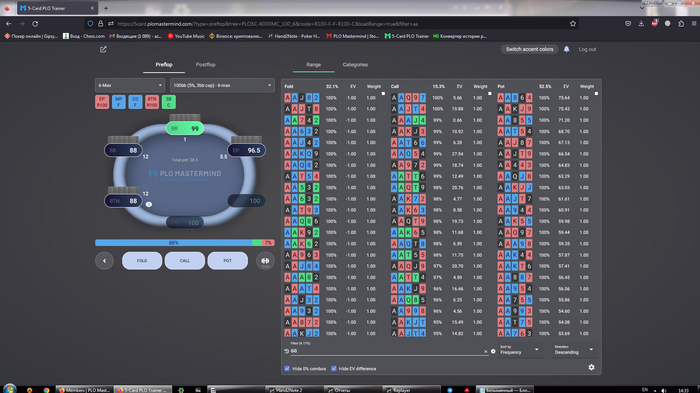Click the trainer dumbbell icon button
This screenshot has height=393, width=700.
pos(265,261)
